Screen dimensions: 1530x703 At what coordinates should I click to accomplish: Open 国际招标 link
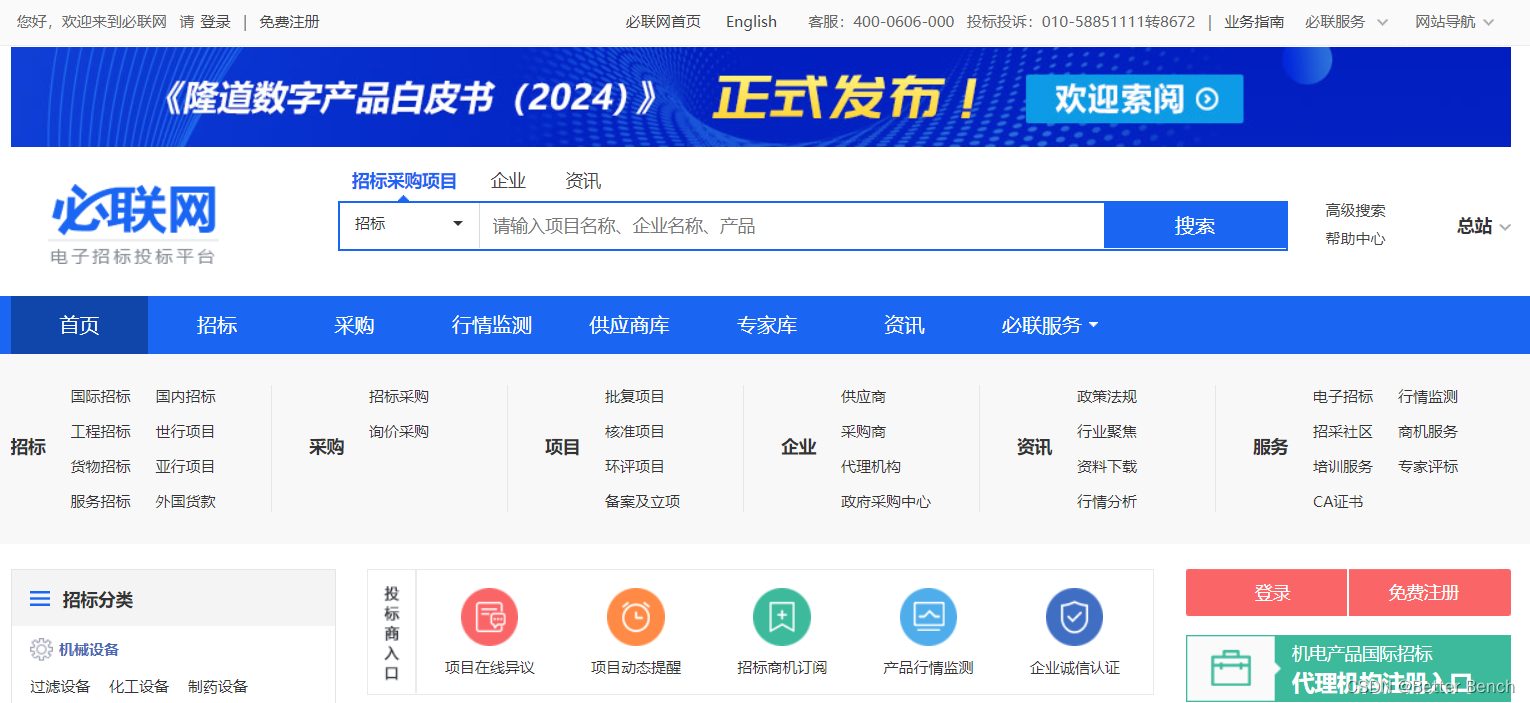click(x=100, y=397)
